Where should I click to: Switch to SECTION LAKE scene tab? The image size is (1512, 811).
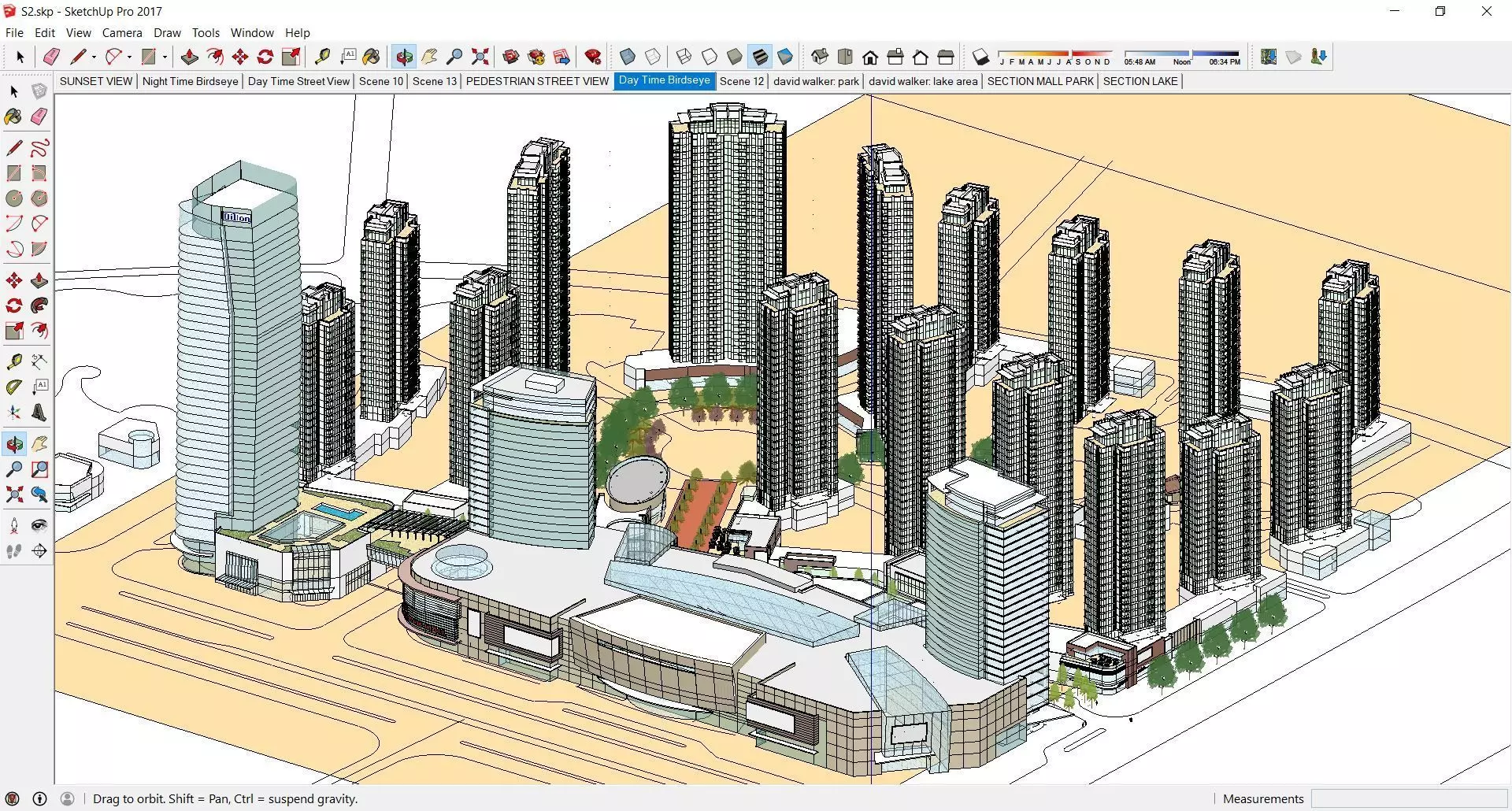click(x=1140, y=81)
